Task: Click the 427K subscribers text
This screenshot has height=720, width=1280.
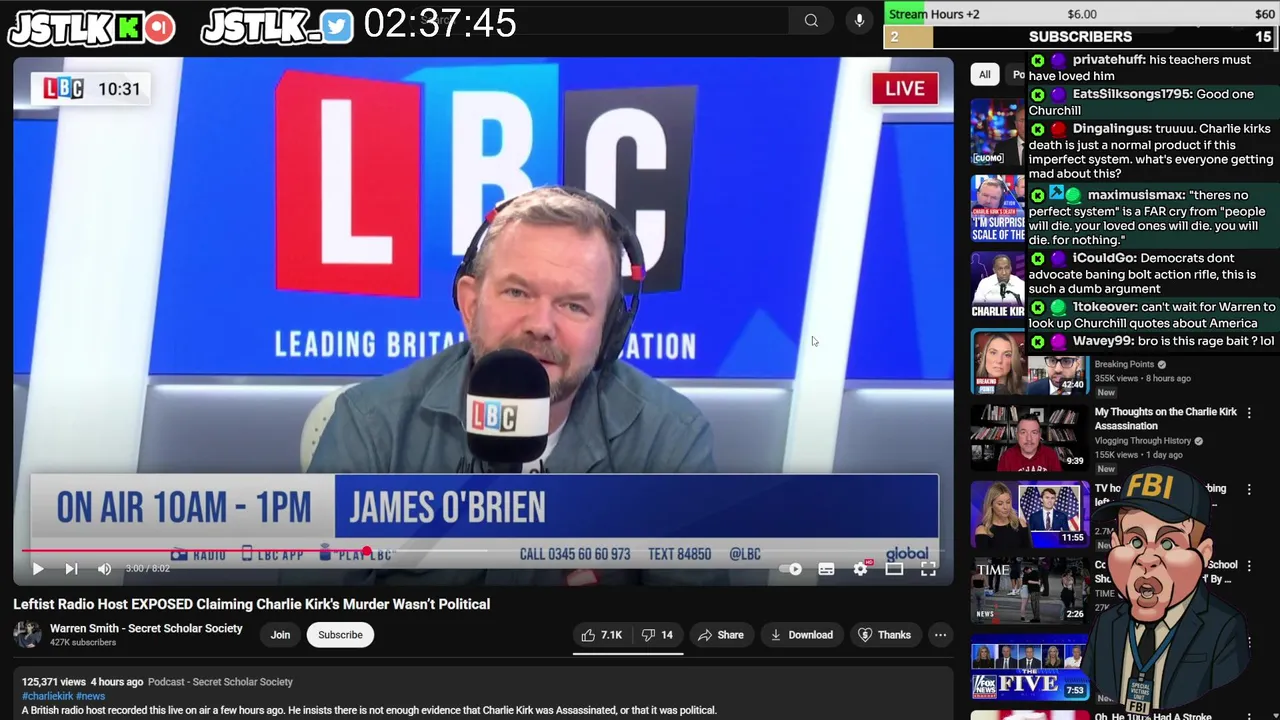Action: coord(83,643)
